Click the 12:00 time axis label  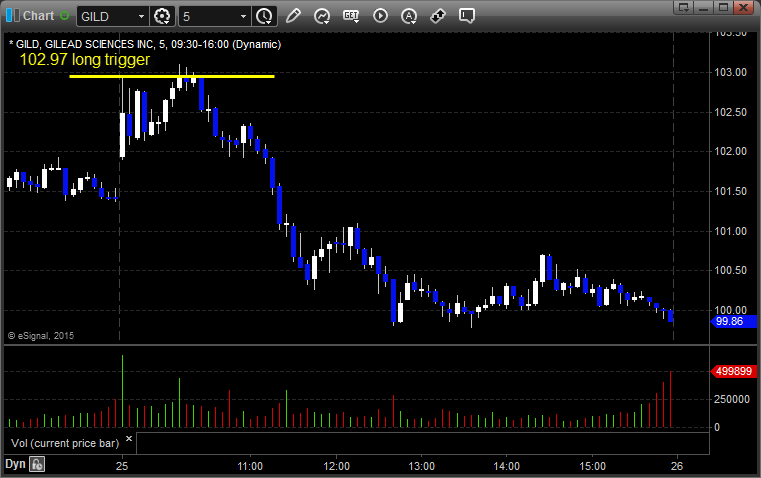pos(336,466)
